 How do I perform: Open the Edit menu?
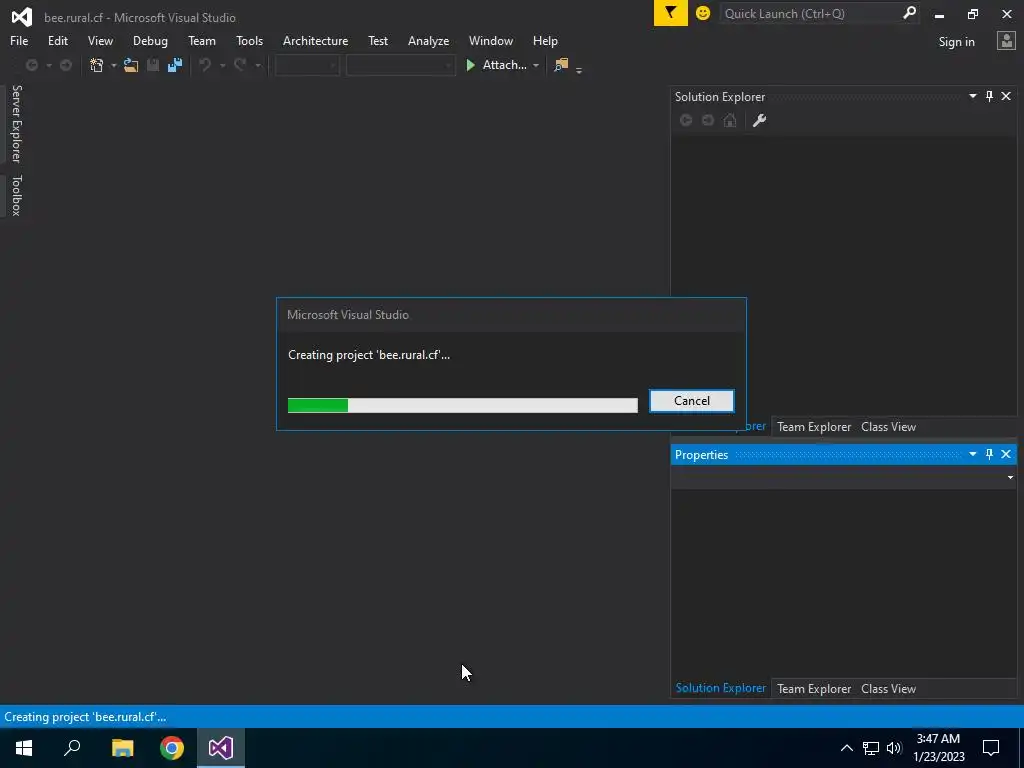(57, 41)
